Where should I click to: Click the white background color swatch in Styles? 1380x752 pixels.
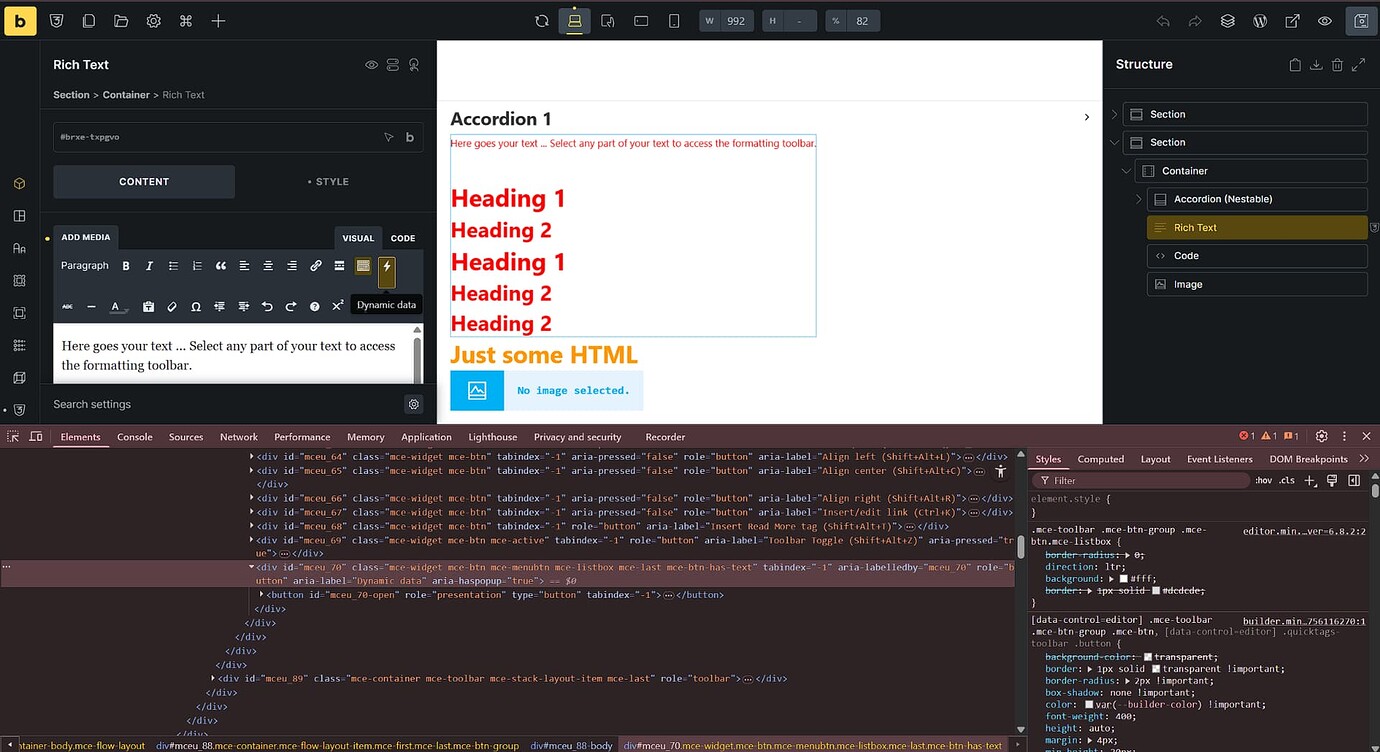click(x=1124, y=578)
